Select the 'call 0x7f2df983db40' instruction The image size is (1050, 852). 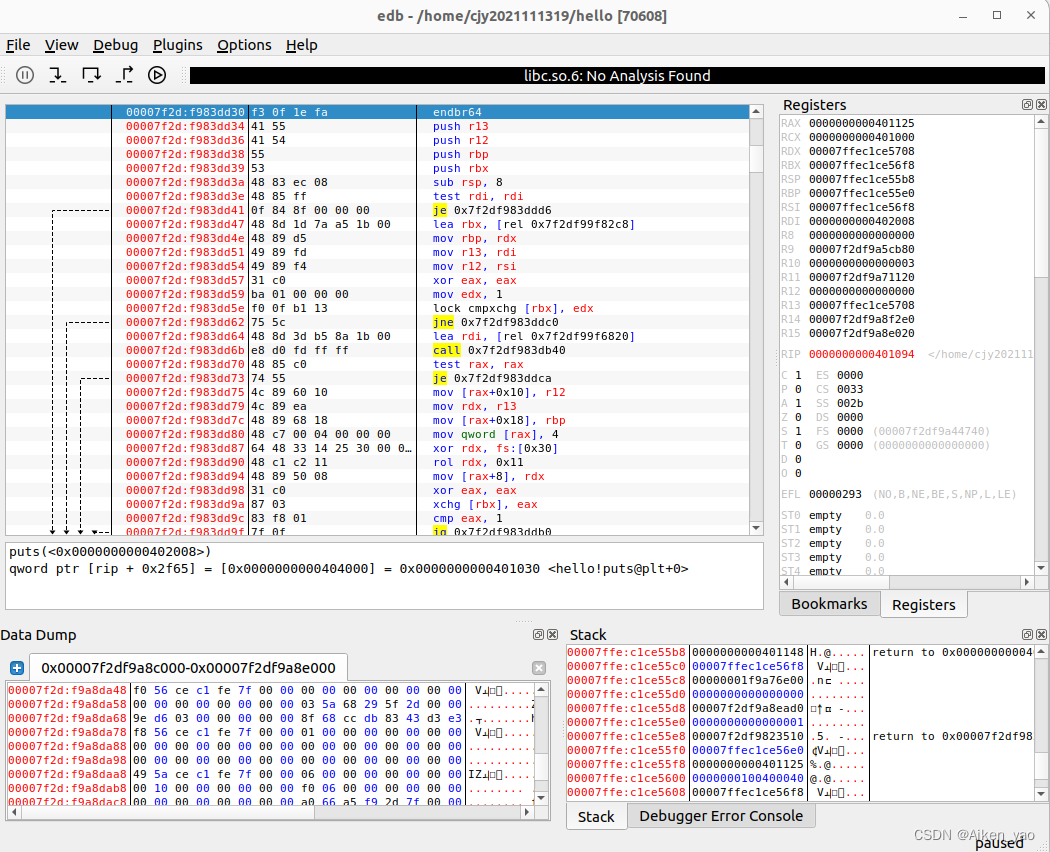coord(499,350)
